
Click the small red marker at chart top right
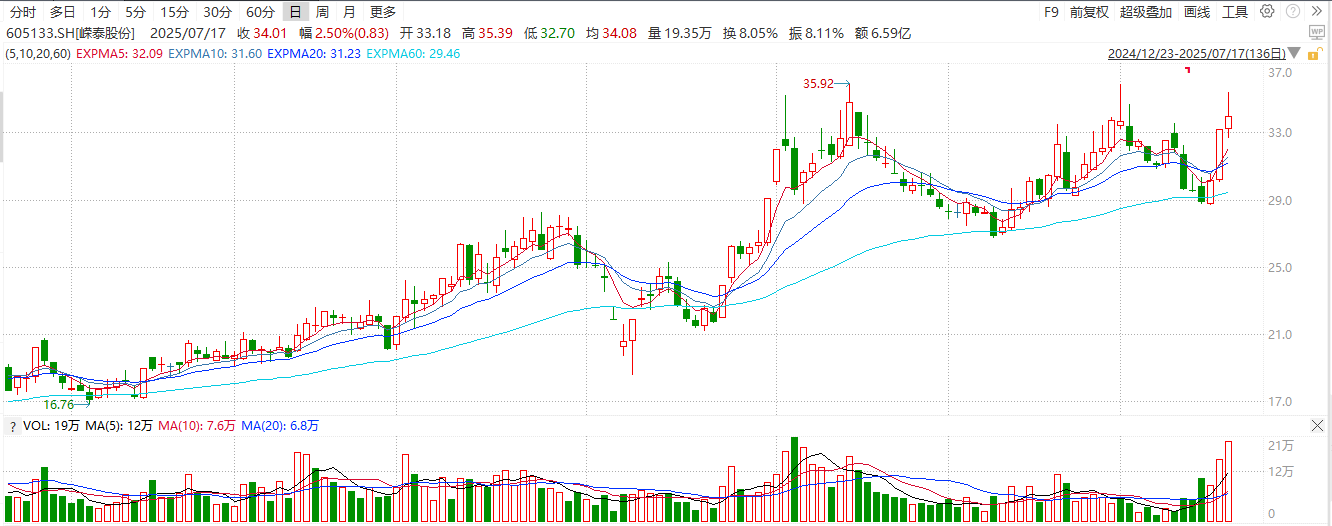(1186, 70)
